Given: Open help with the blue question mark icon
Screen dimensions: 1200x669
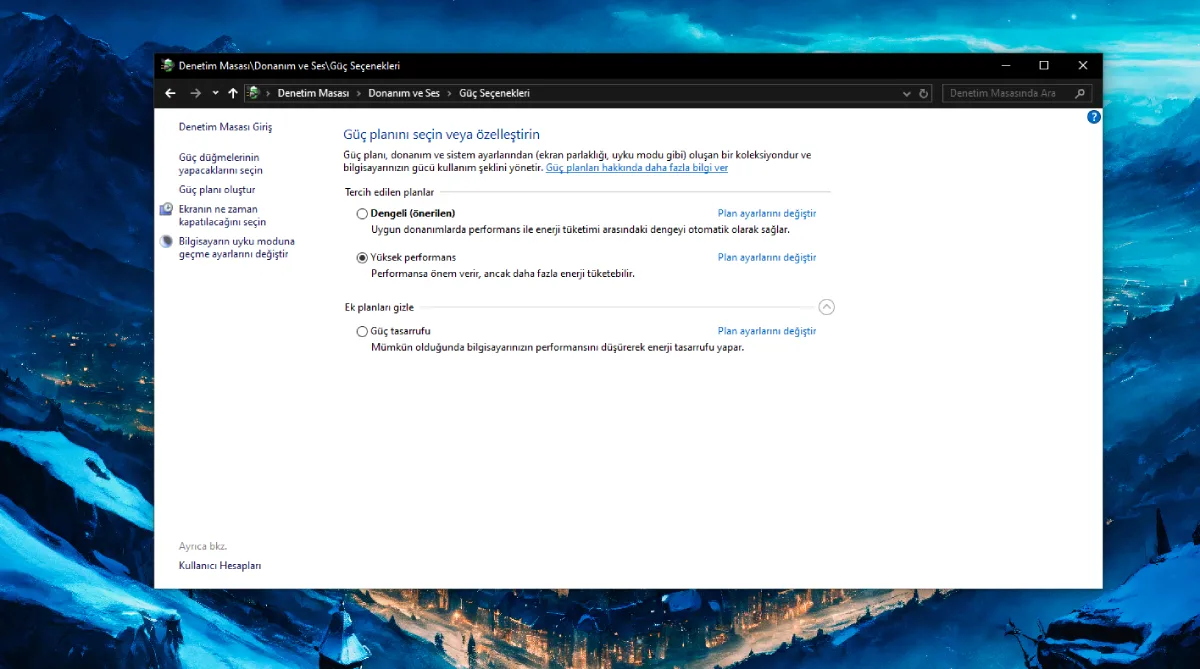Looking at the screenshot, I should (1093, 117).
